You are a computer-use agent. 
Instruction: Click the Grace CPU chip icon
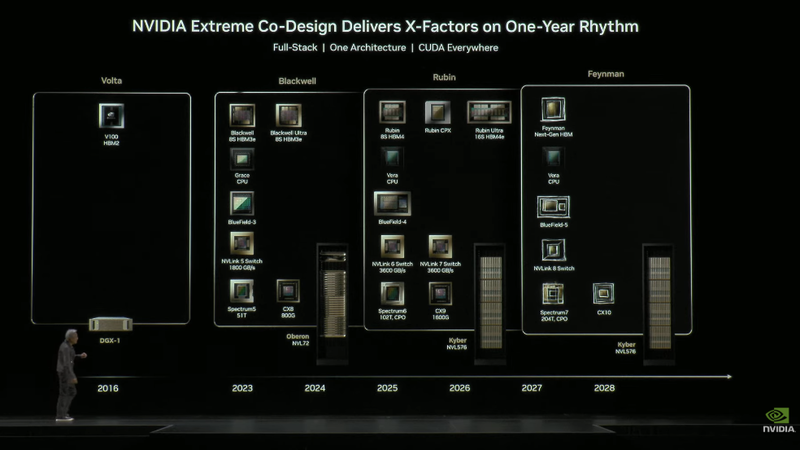pos(242,159)
